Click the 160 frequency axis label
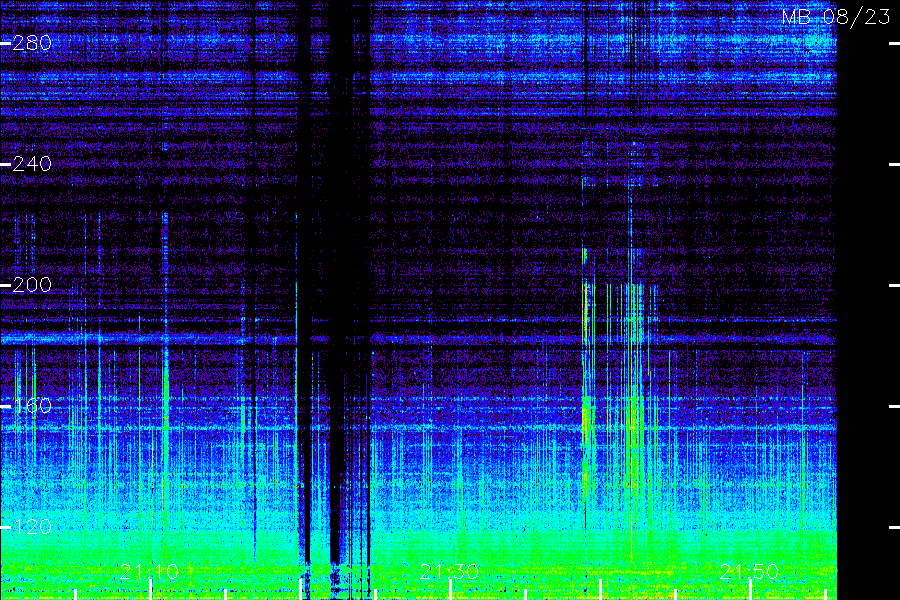This screenshot has height=600, width=900. 32,406
